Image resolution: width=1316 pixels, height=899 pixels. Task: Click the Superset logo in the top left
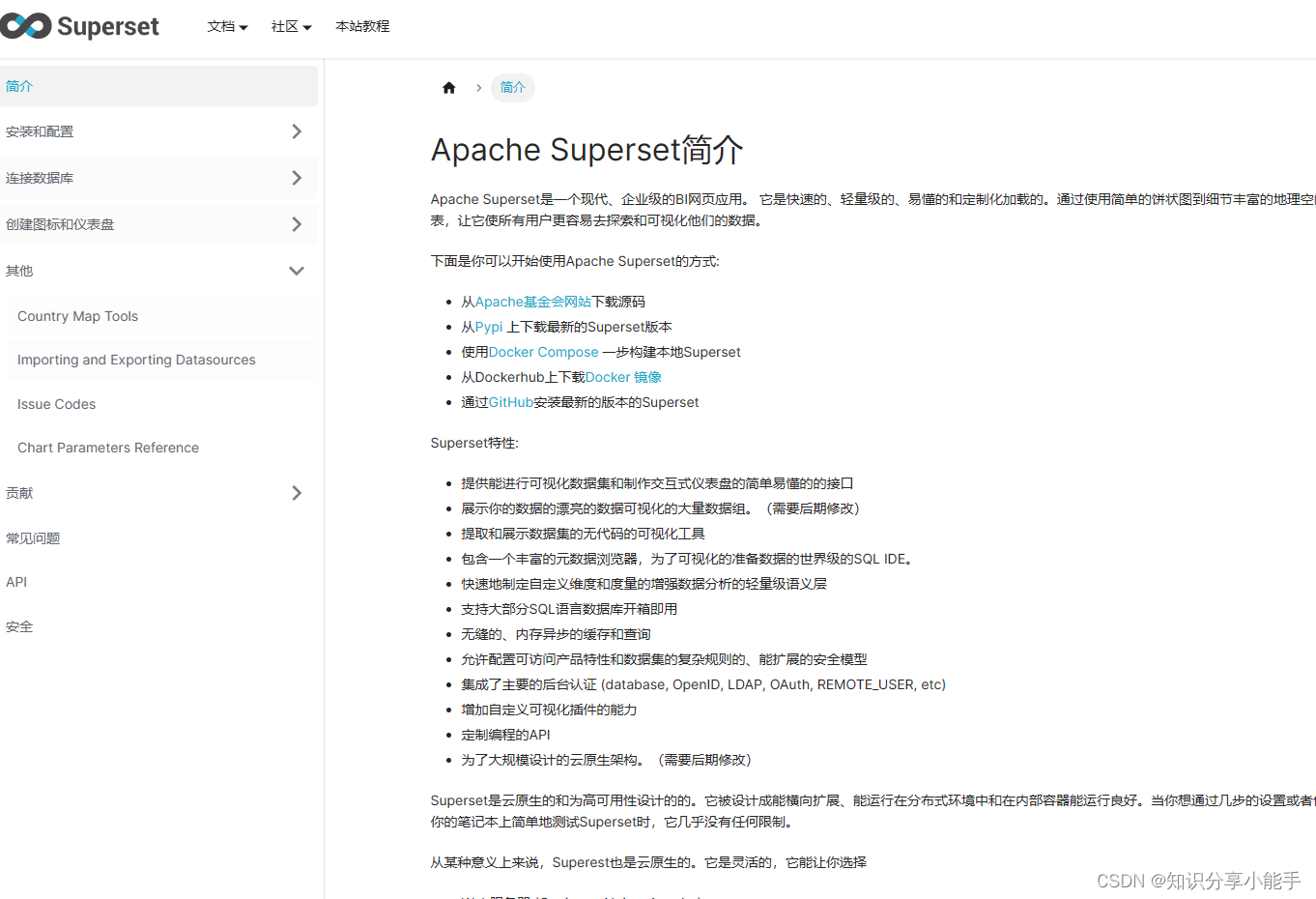tap(80, 26)
